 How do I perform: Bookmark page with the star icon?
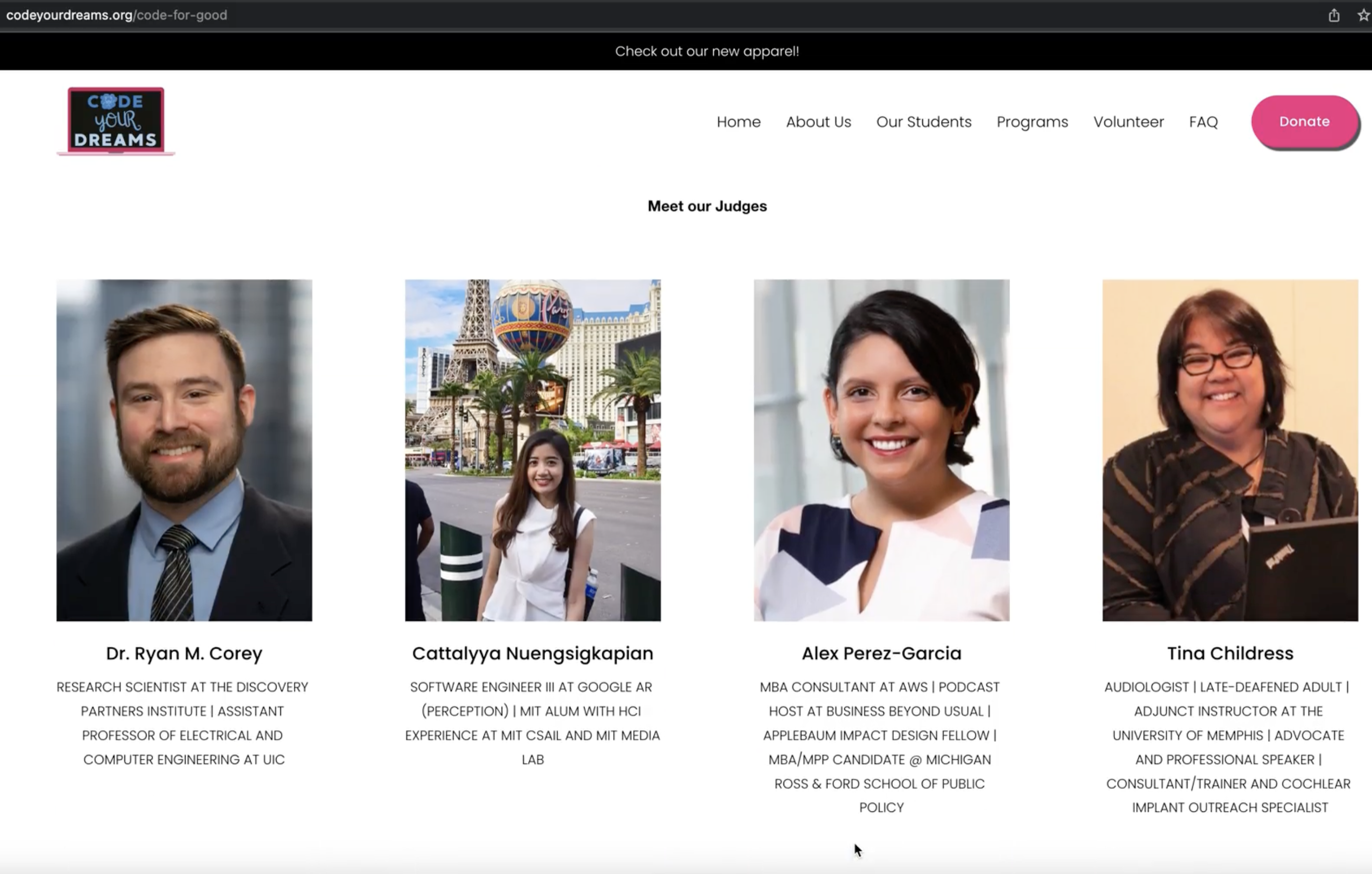pos(1363,15)
